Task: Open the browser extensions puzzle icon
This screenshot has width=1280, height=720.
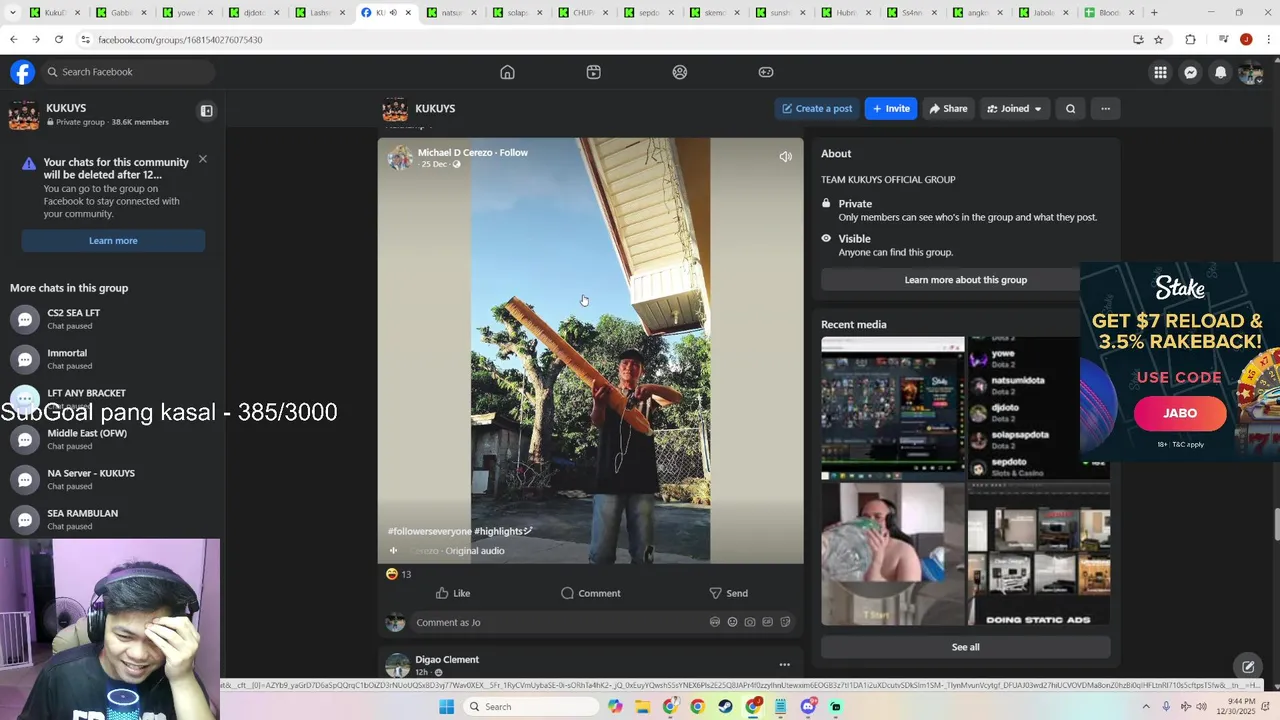Action: click(x=1190, y=40)
